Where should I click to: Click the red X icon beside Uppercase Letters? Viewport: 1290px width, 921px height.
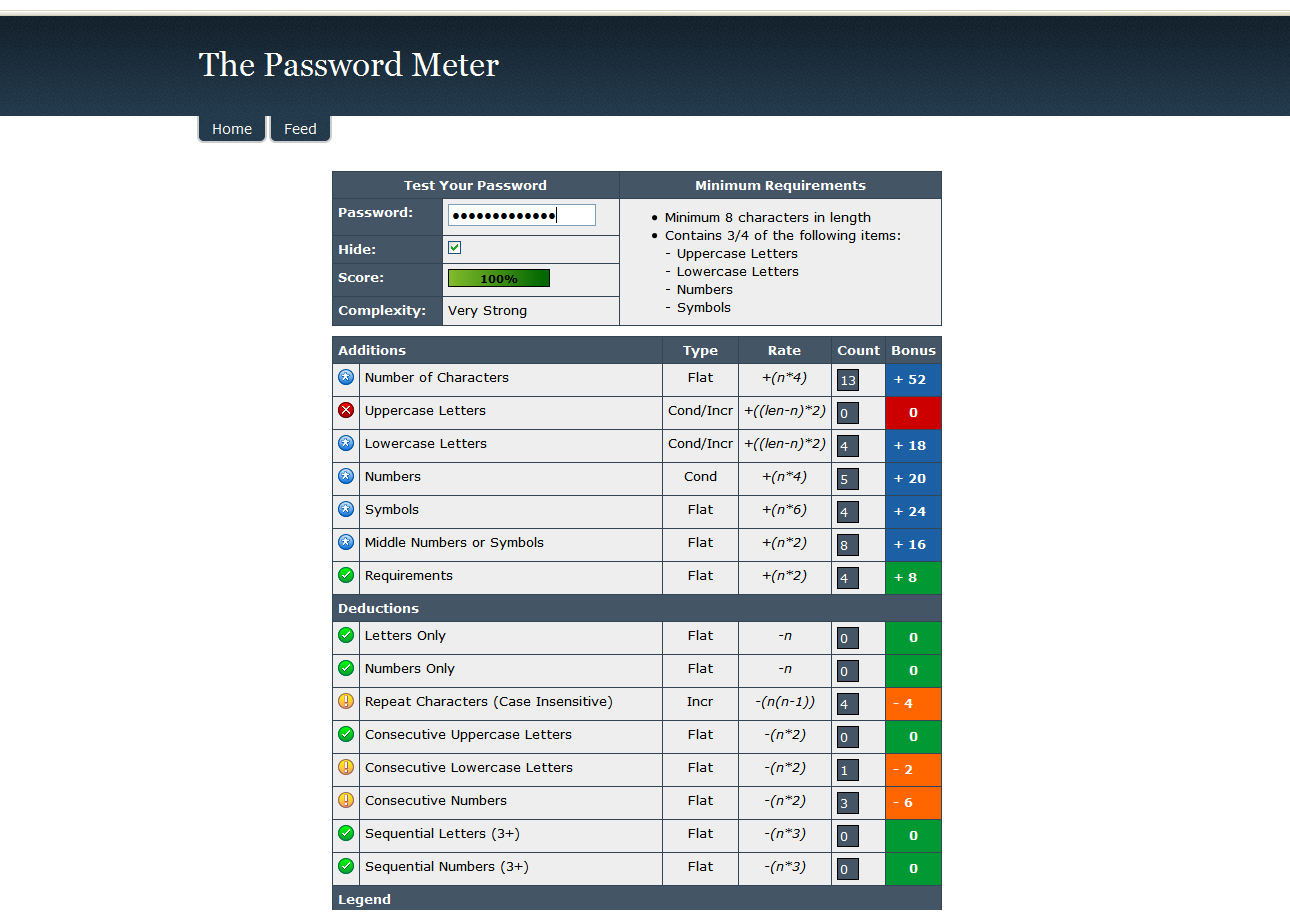point(346,410)
